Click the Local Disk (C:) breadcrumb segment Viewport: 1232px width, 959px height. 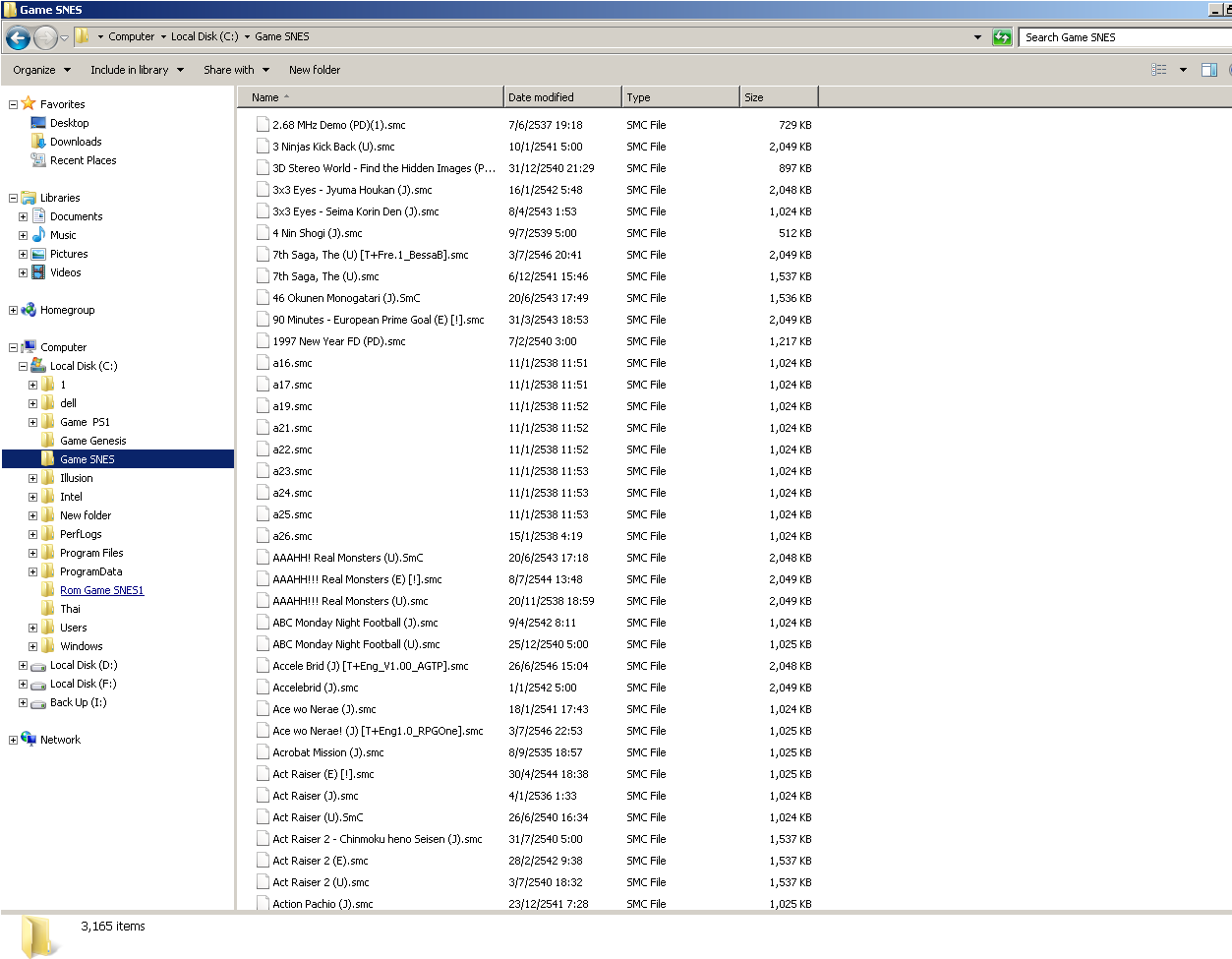coord(205,36)
